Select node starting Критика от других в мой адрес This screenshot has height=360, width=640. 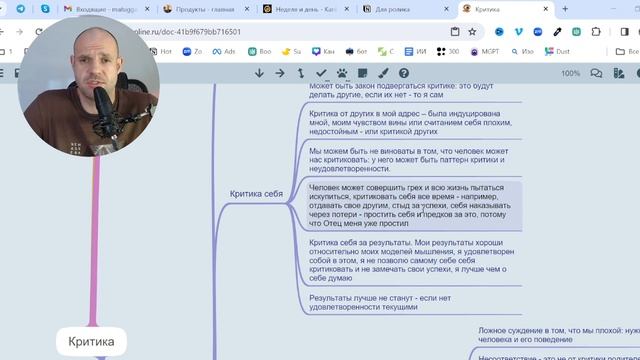410,122
